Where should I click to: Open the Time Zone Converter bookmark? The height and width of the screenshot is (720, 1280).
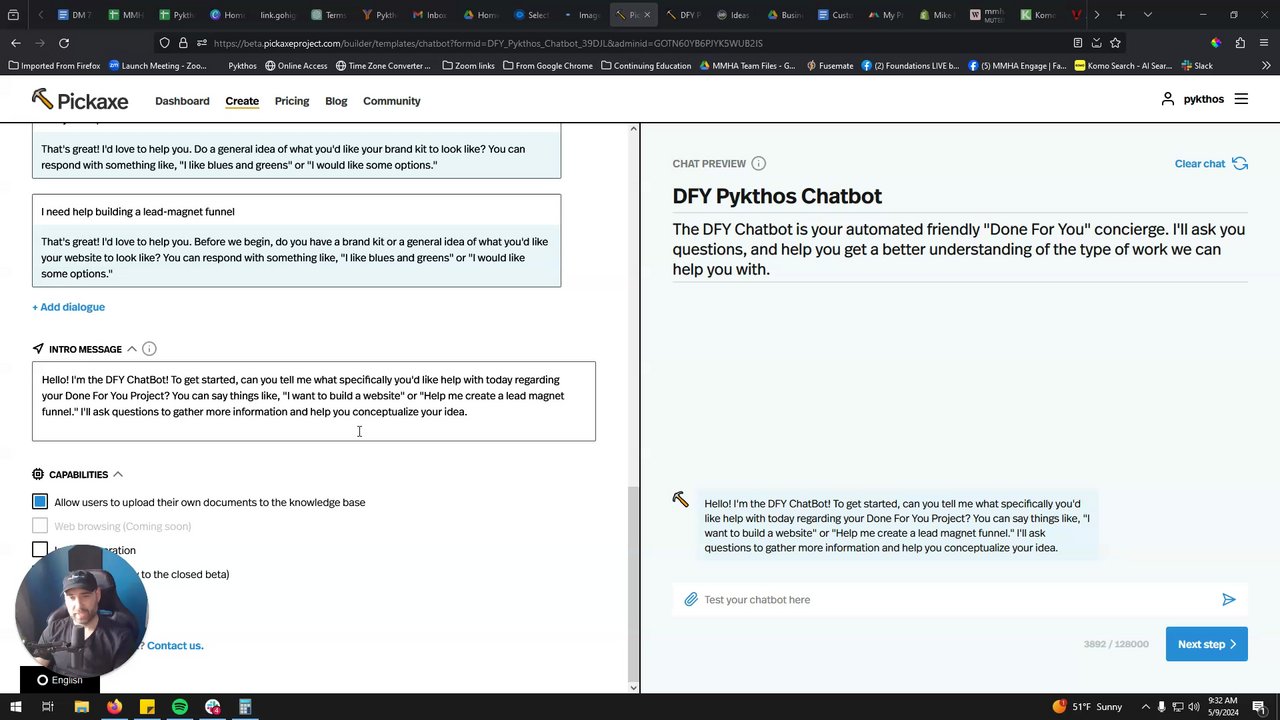tap(383, 66)
